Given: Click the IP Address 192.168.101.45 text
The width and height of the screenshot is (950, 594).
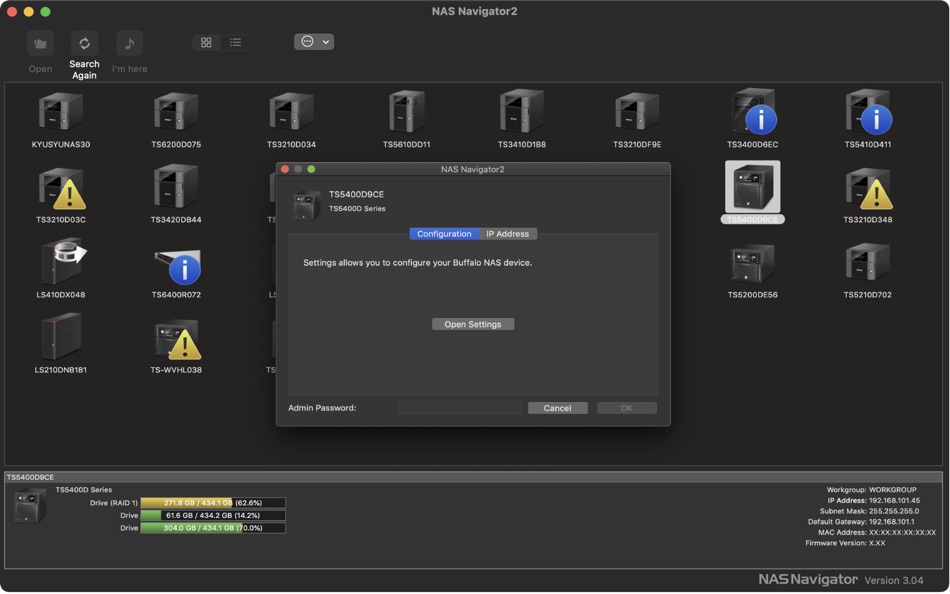Looking at the screenshot, I should pos(873,501).
